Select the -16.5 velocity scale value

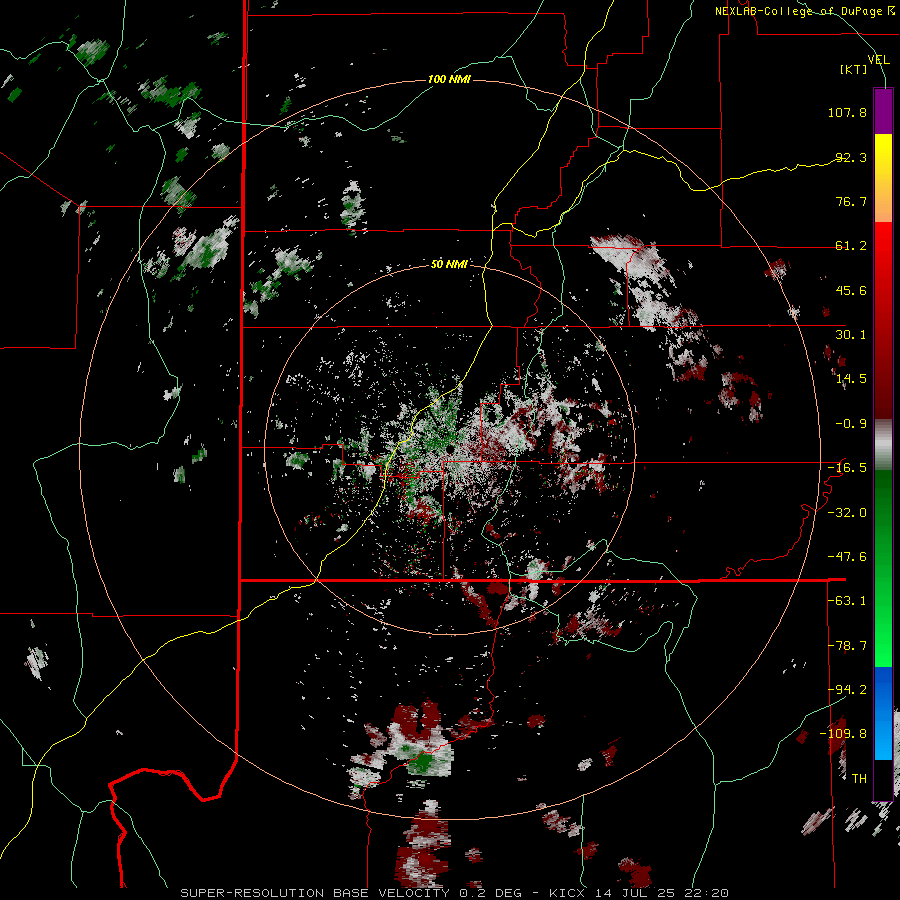[x=847, y=468]
